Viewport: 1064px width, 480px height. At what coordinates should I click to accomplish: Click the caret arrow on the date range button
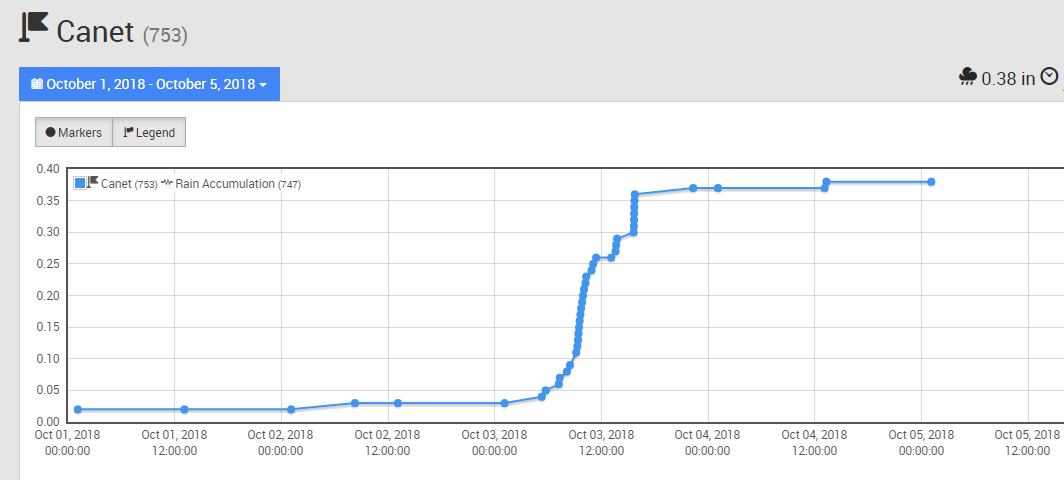coord(263,85)
